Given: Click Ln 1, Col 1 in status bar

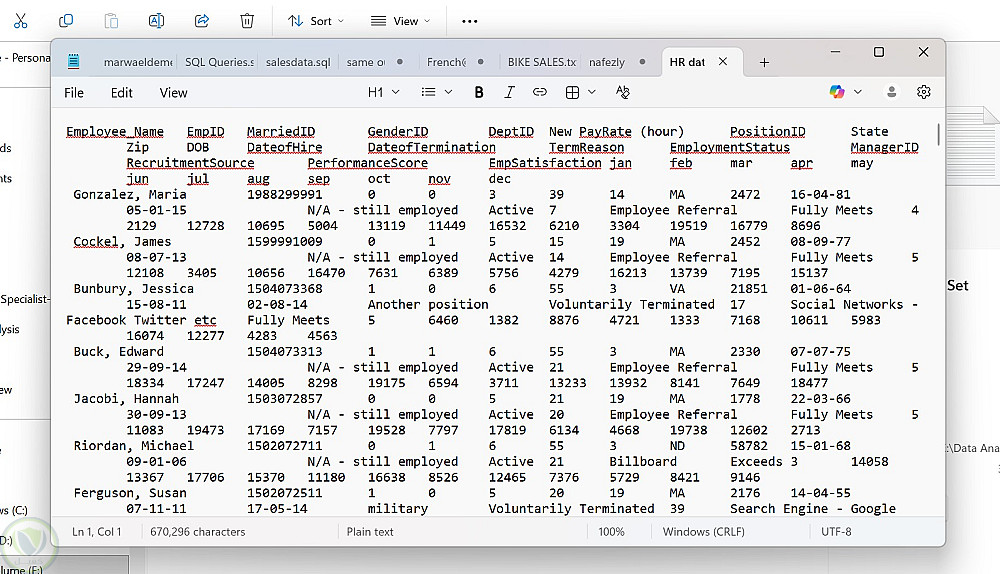Looking at the screenshot, I should 96,532.
